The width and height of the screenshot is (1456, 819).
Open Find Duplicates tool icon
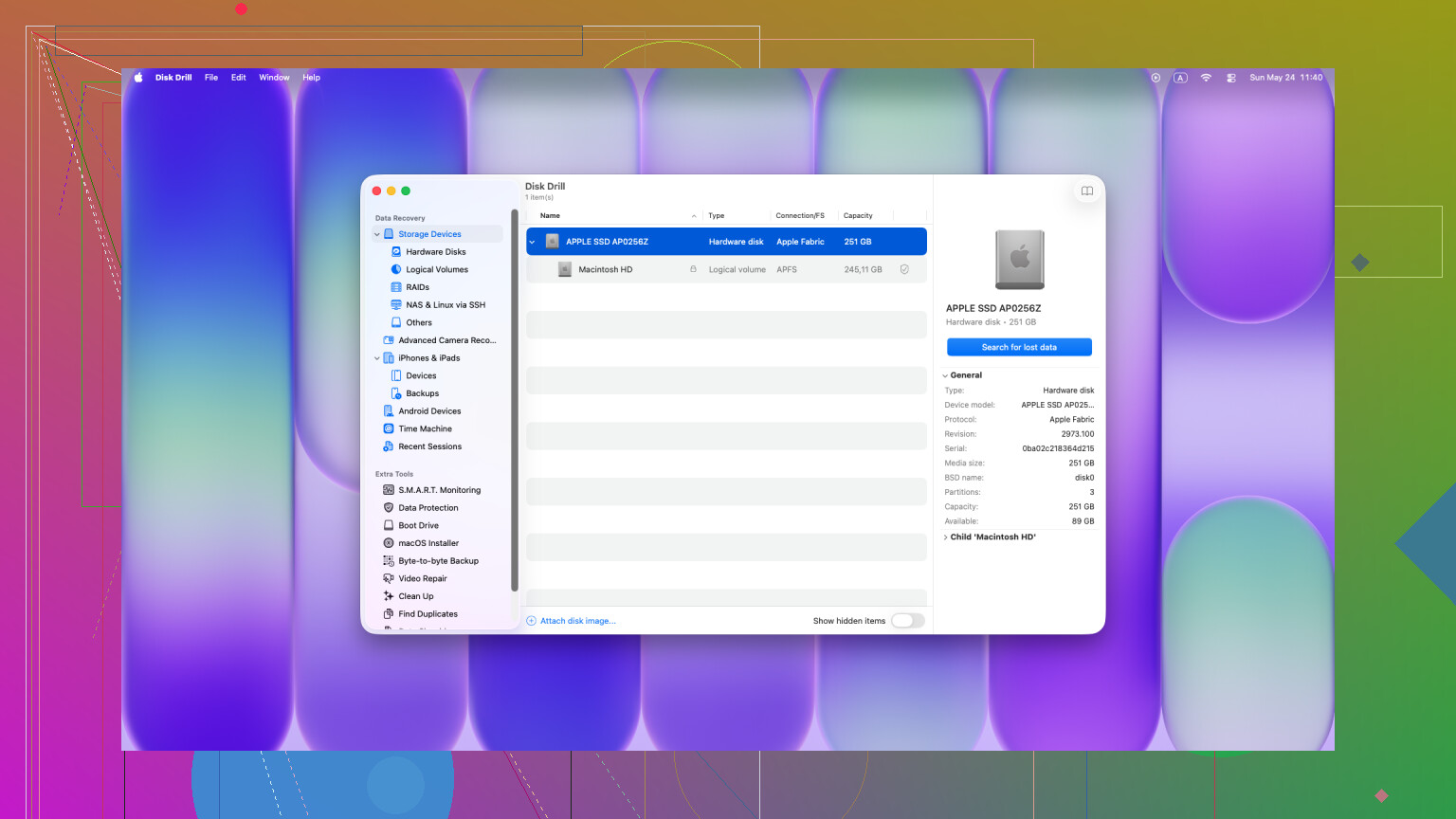(389, 614)
